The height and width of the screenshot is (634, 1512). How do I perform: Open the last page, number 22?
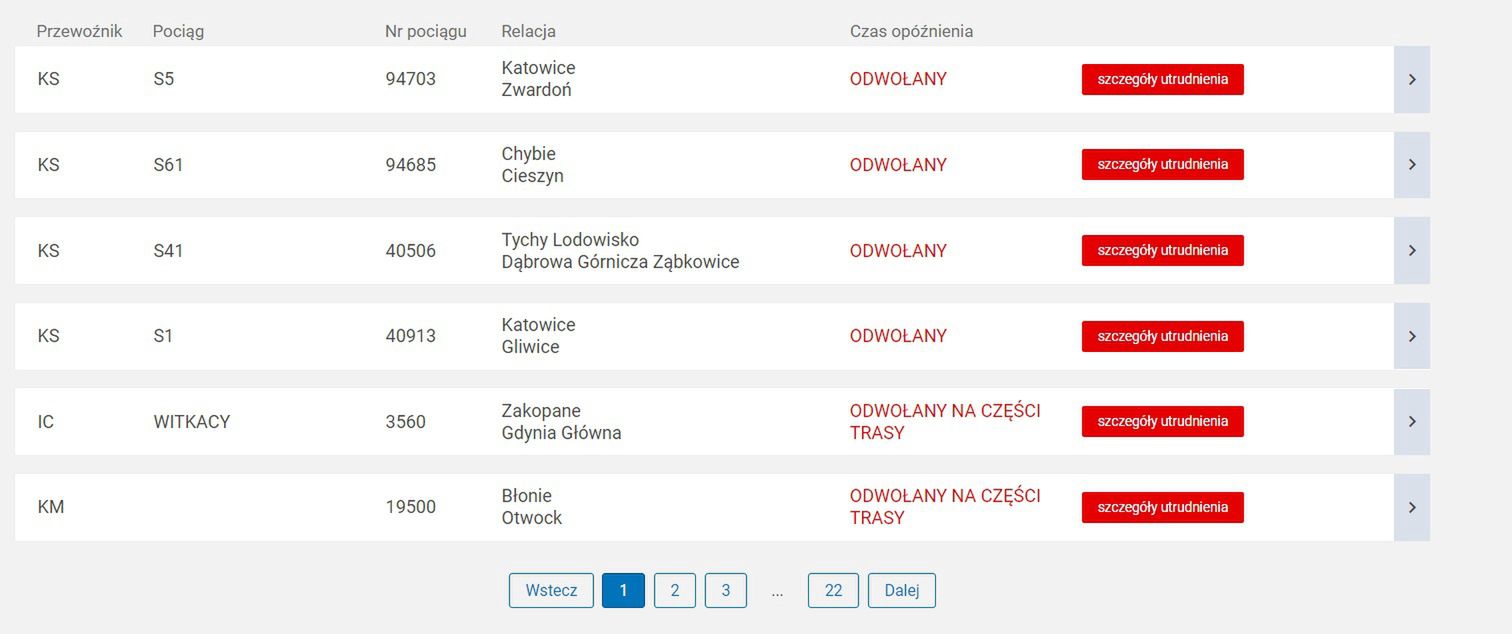coord(833,590)
